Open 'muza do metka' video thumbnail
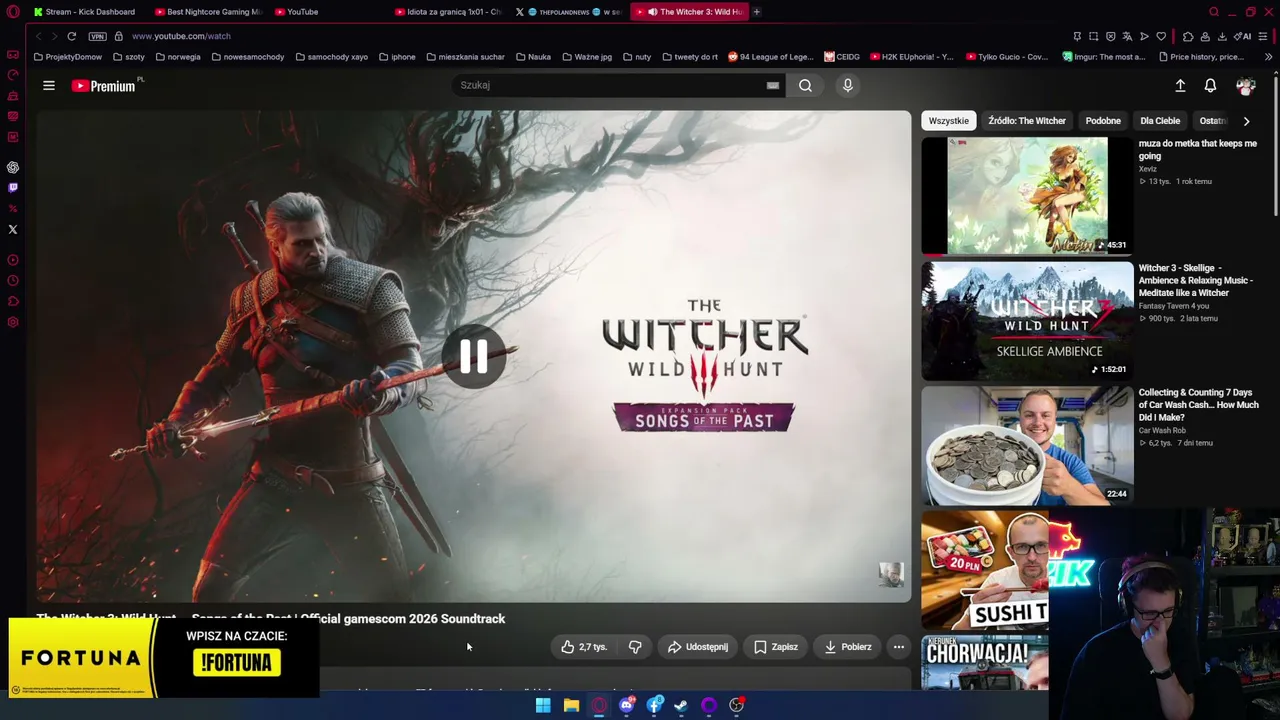The width and height of the screenshot is (1280, 720). point(1027,196)
